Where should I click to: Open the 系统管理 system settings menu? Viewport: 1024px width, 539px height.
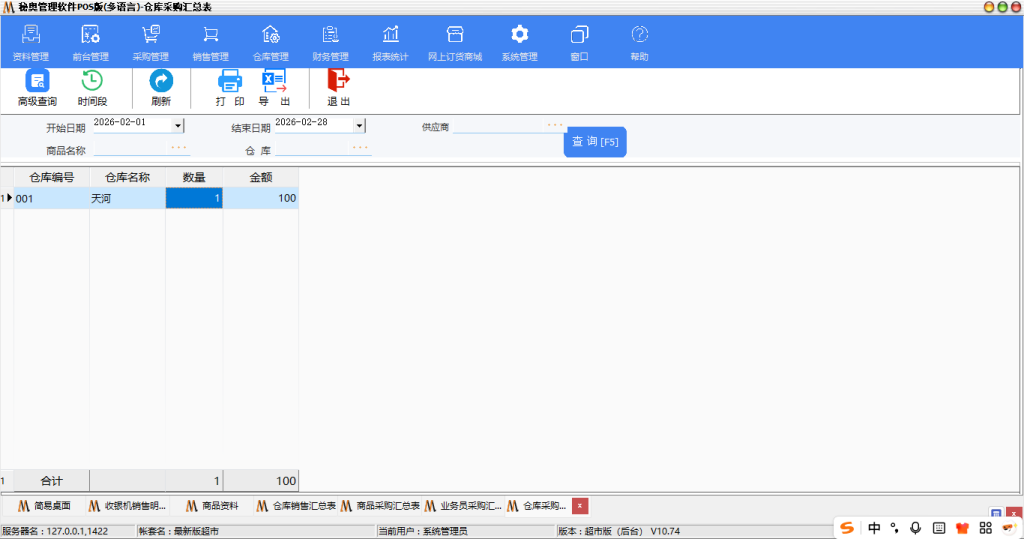click(519, 42)
